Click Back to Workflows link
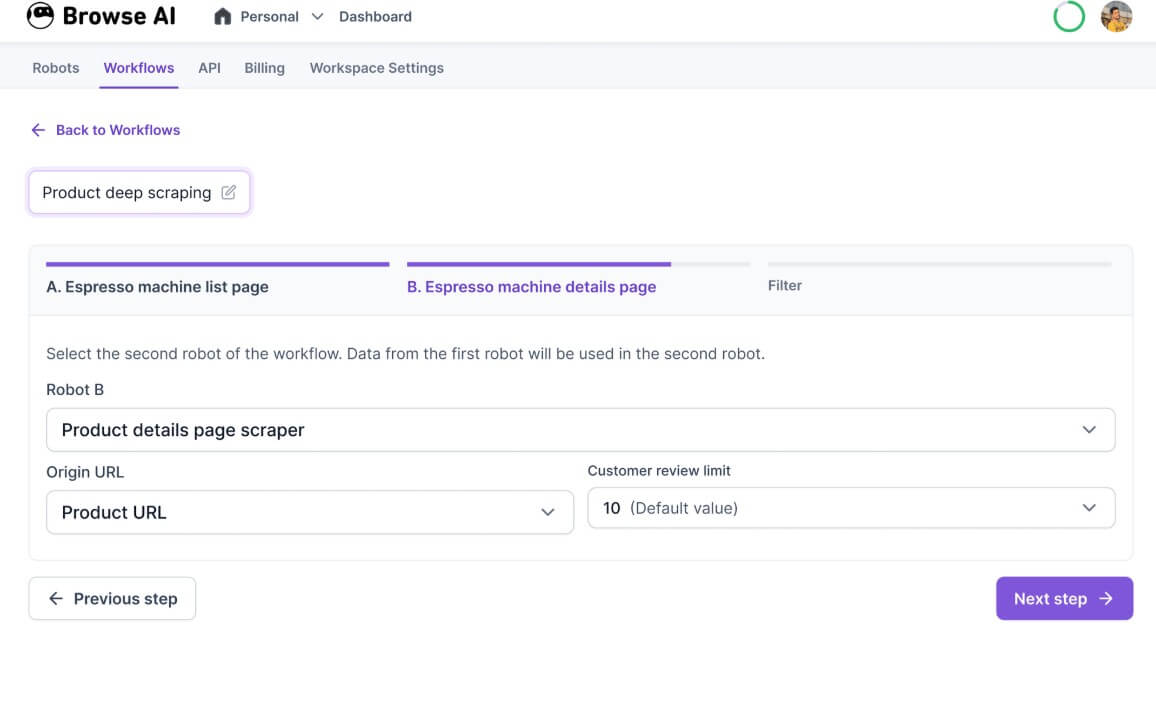This screenshot has height=727, width=1156. [118, 130]
